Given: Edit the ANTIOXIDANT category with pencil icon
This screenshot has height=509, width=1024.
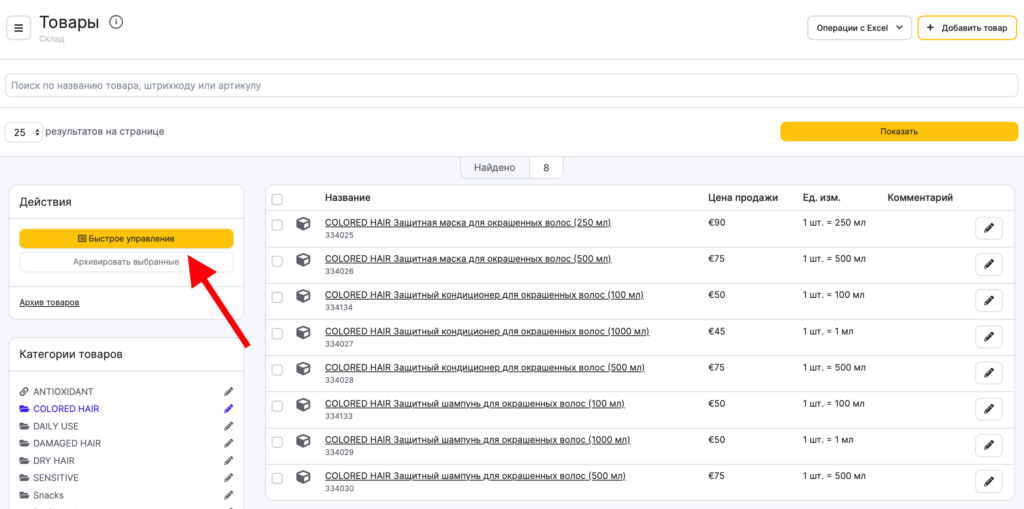Looking at the screenshot, I should tap(229, 391).
